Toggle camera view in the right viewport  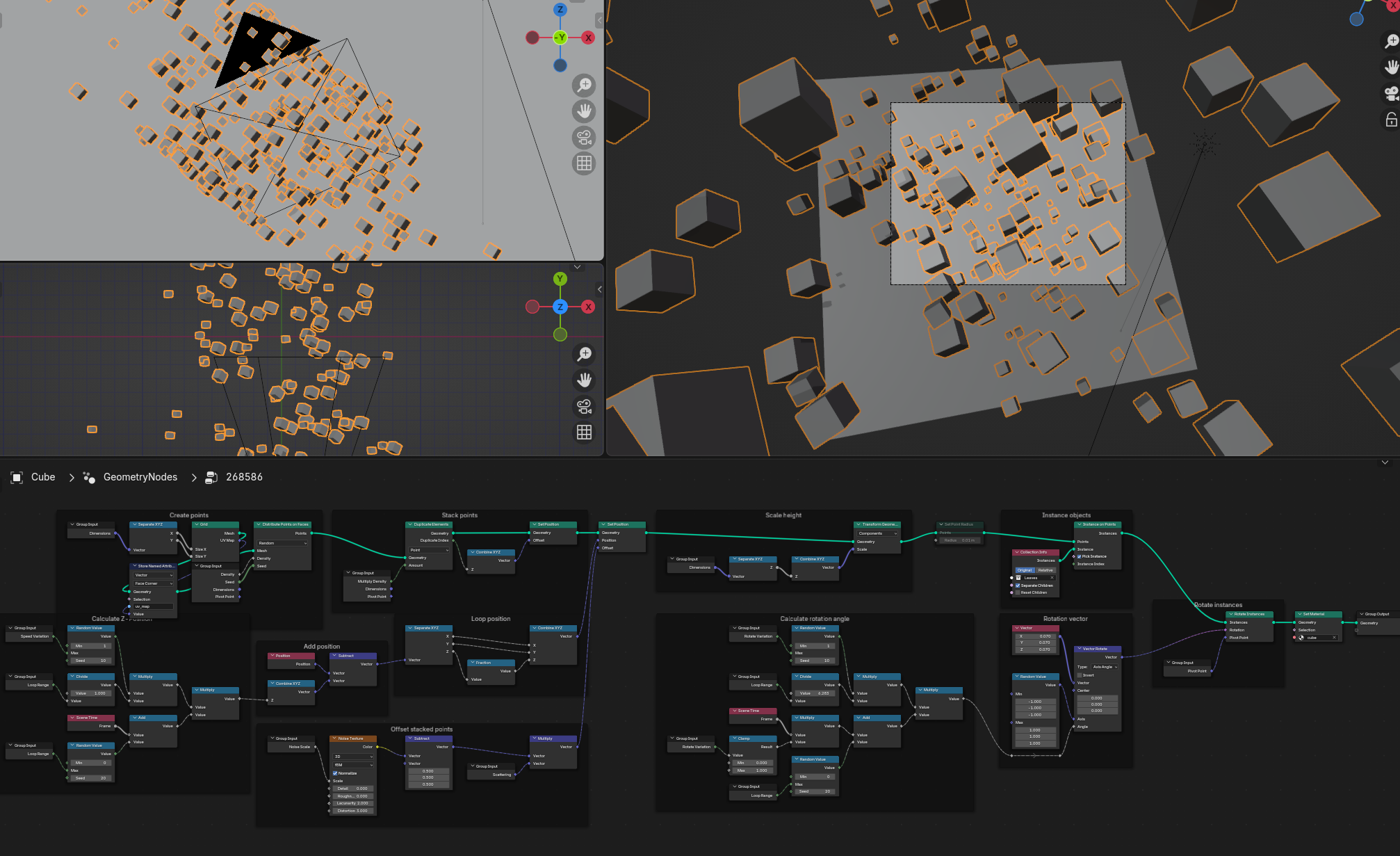[1391, 93]
